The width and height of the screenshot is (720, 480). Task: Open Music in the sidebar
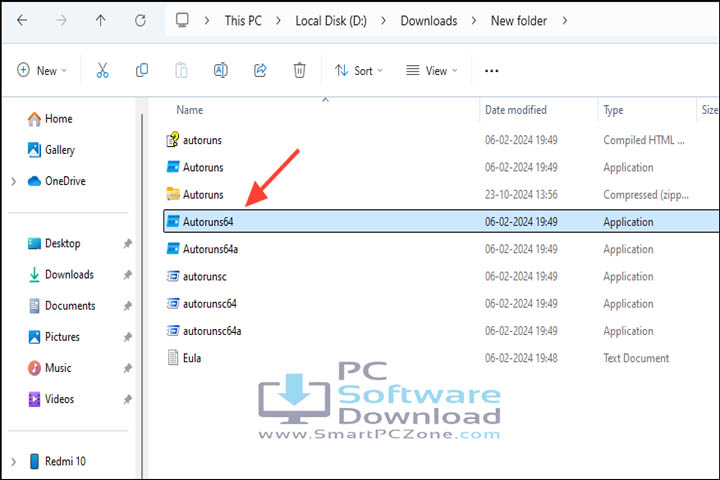49,368
